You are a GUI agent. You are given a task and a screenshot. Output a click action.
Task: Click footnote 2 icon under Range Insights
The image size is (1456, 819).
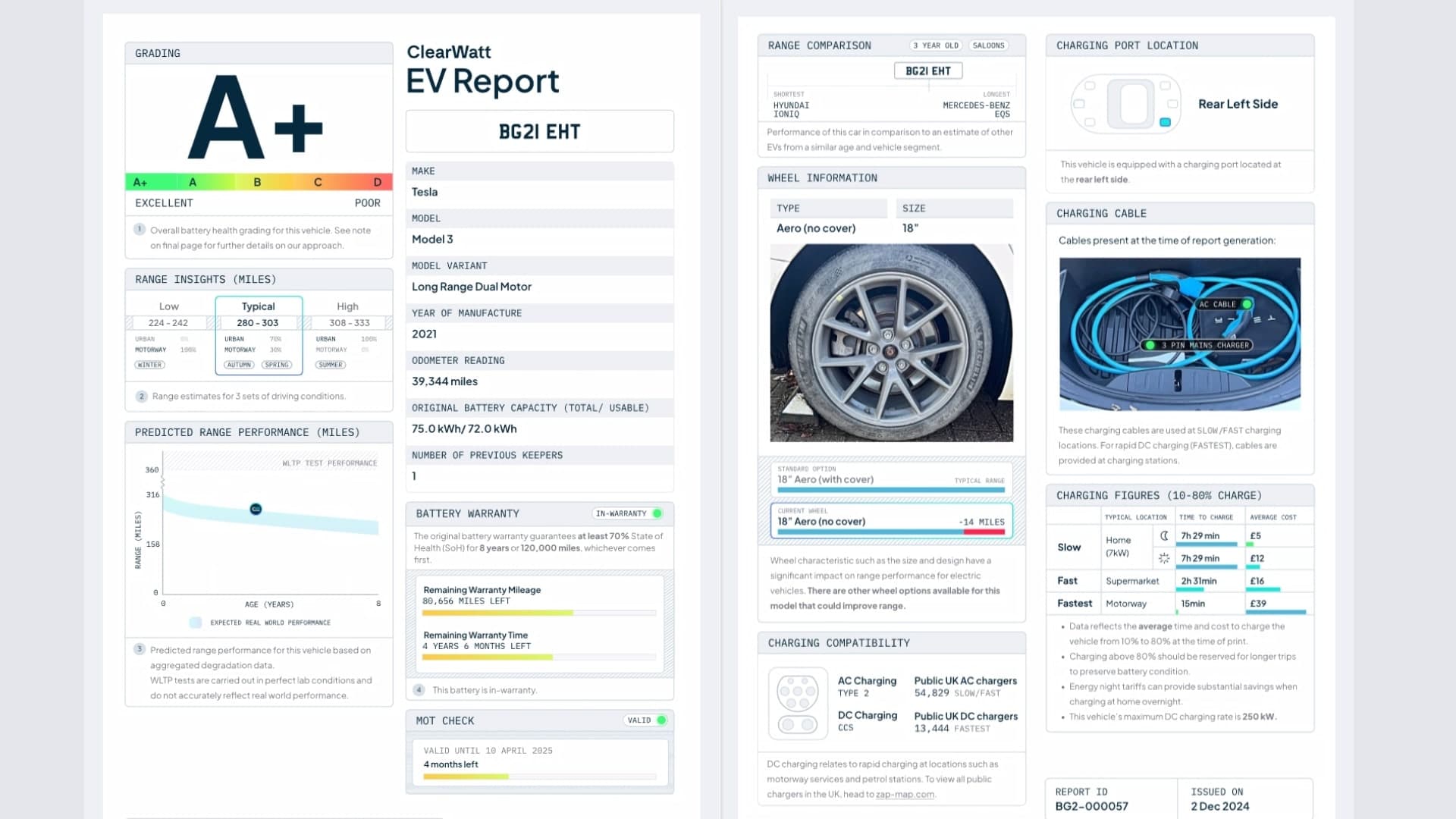pos(141,396)
